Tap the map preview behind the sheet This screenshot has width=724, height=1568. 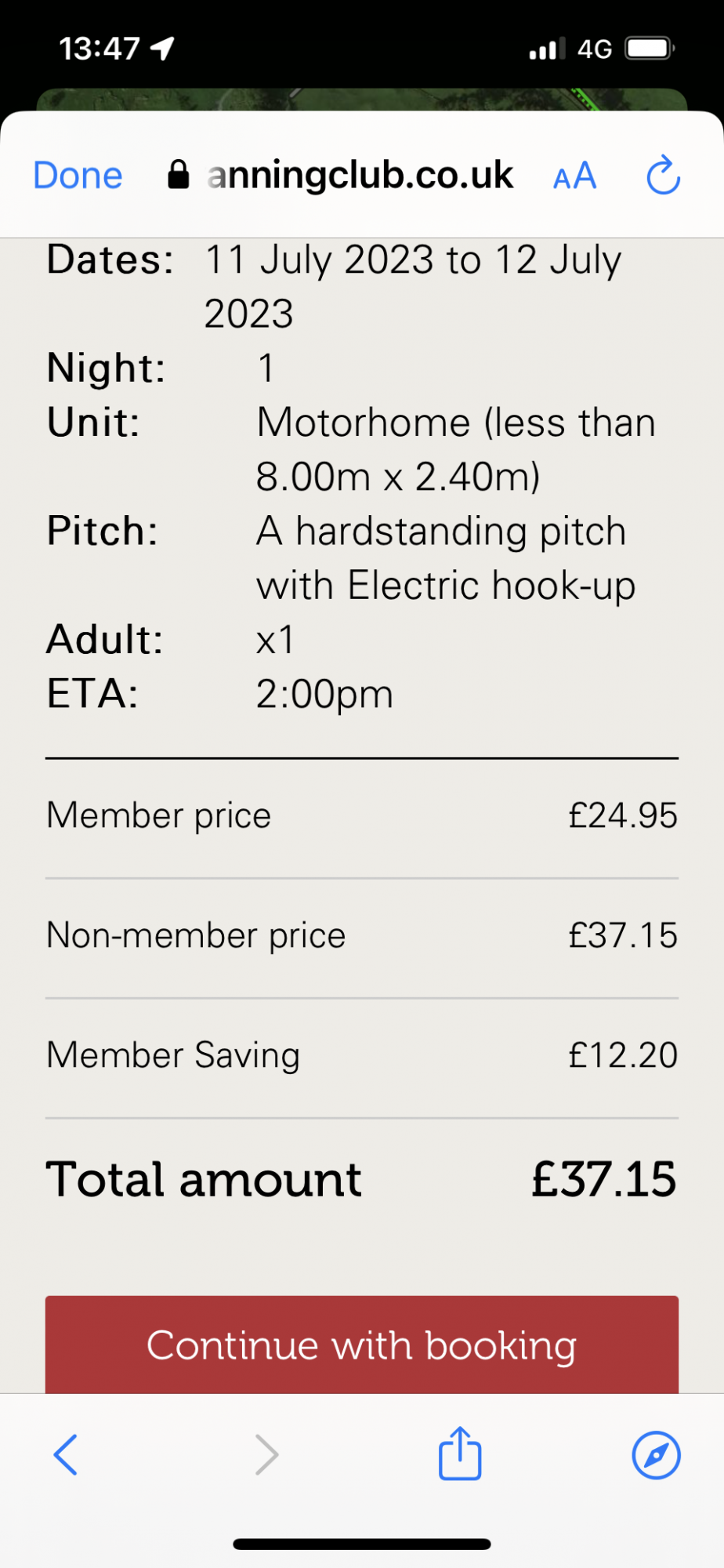click(x=360, y=100)
